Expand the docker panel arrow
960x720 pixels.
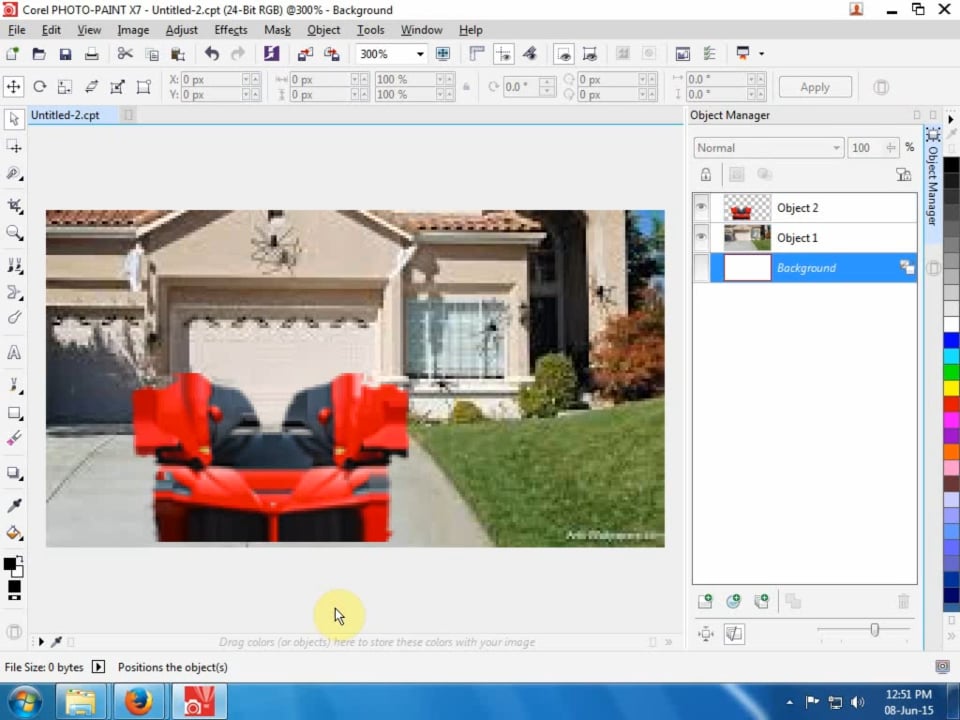[950, 119]
